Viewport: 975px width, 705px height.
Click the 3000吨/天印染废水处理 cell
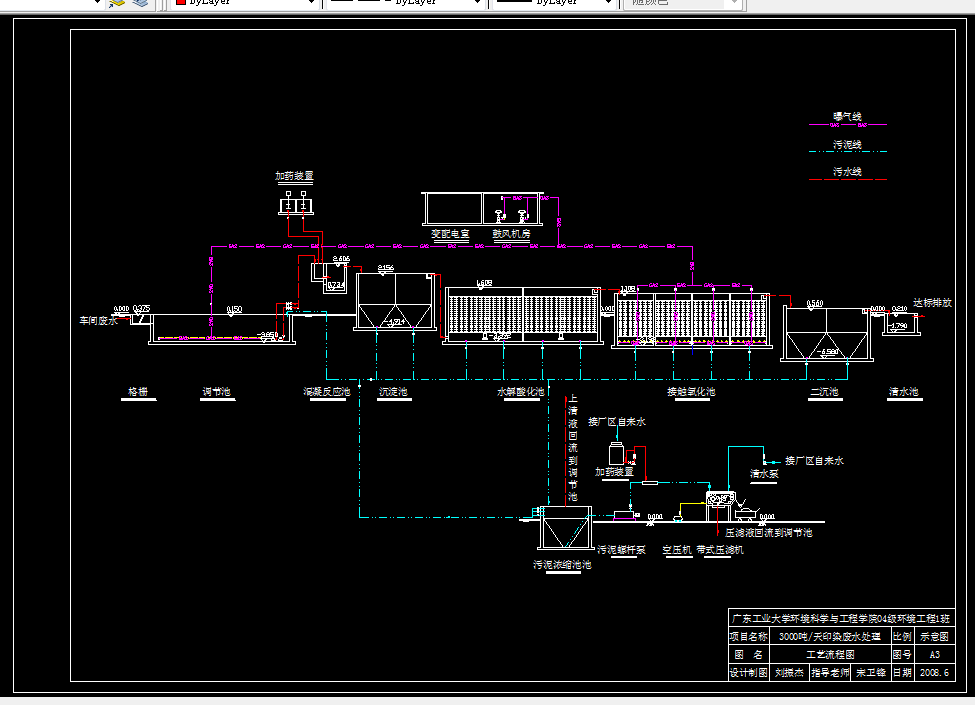829,637
